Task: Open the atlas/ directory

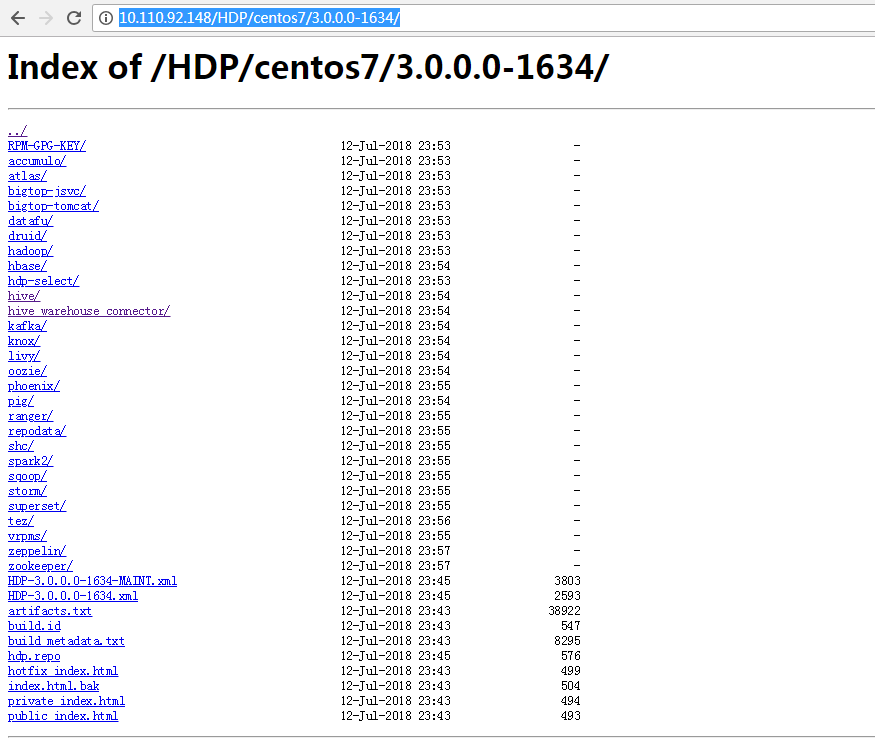Action: point(27,176)
